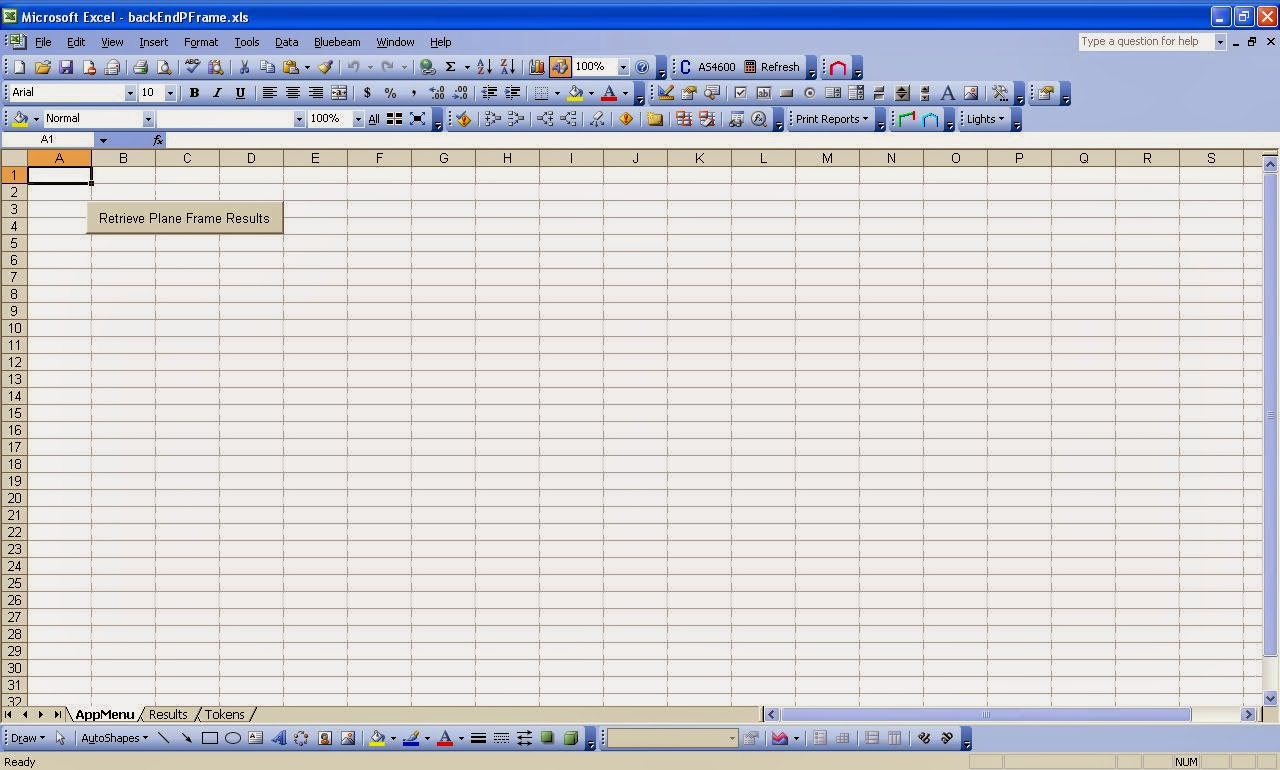The height and width of the screenshot is (770, 1280).
Task: Run the Spelling check icon
Action: (x=192, y=67)
